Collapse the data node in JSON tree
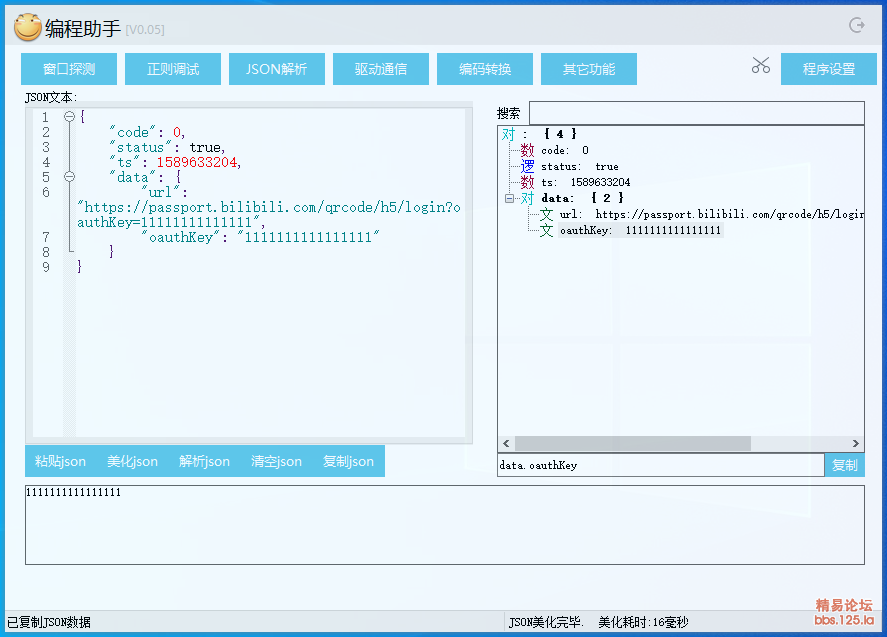Screen dimensions: 887x637 click(509, 198)
